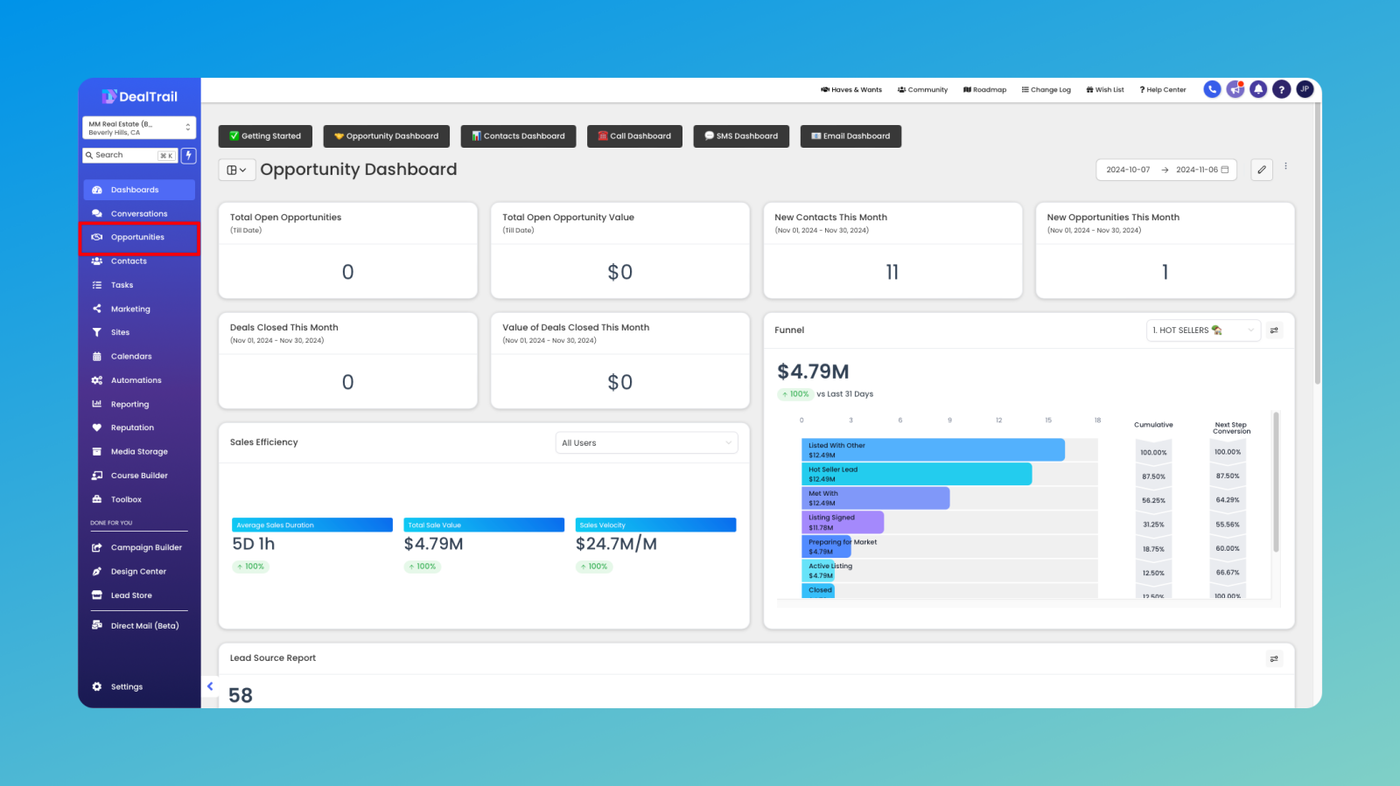Screen dimensions: 1400x786
Task: Click the Funnel widget filter settings icon
Action: tap(1274, 330)
